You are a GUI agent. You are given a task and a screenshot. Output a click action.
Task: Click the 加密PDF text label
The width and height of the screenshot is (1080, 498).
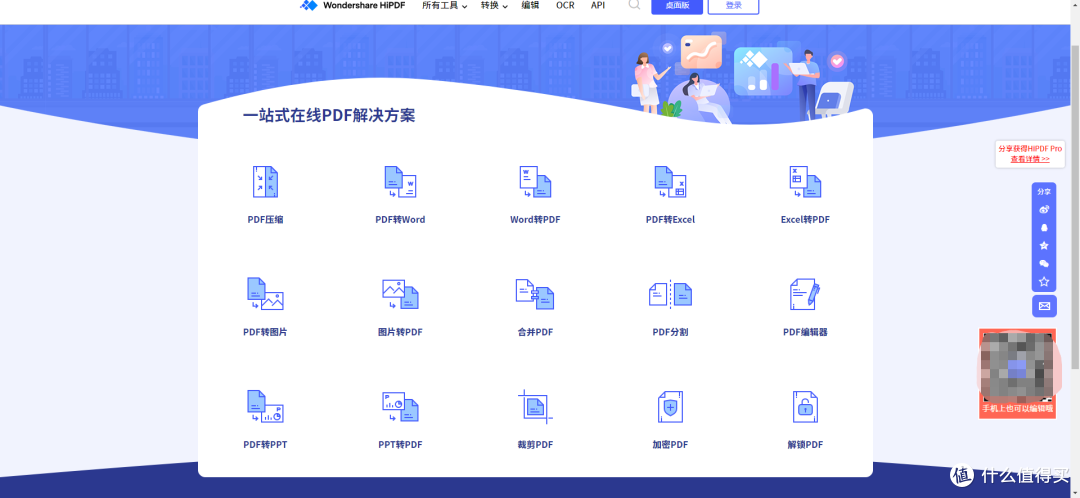coord(670,444)
